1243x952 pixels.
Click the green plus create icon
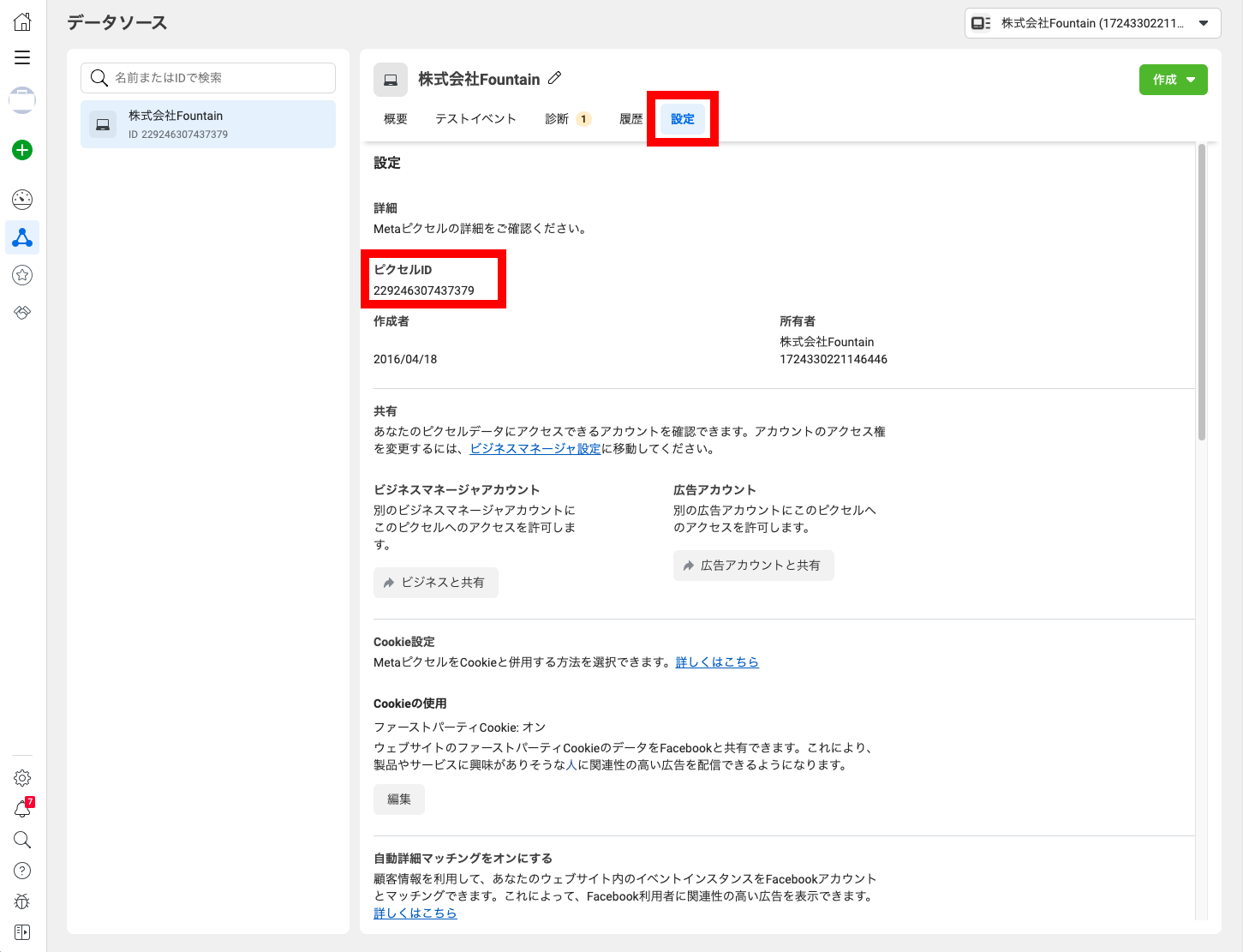click(22, 150)
